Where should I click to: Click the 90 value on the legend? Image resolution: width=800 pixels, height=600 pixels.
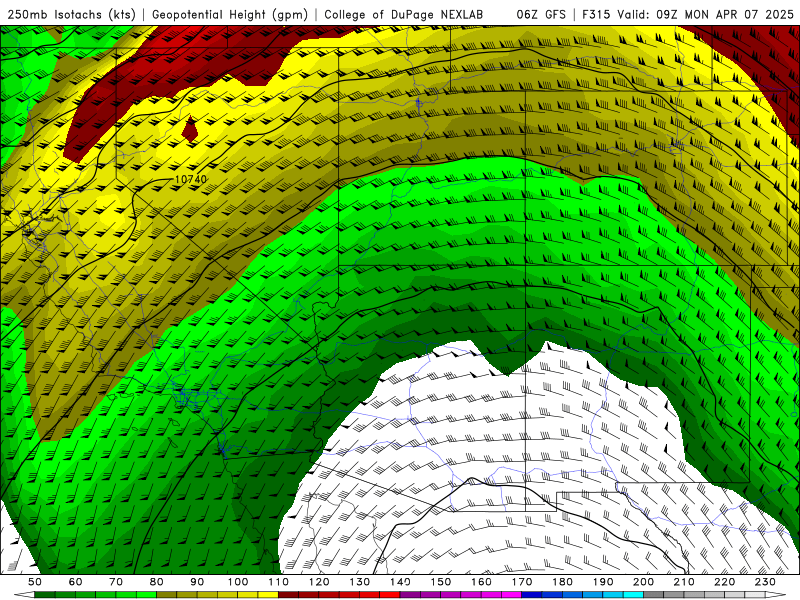coord(197,582)
